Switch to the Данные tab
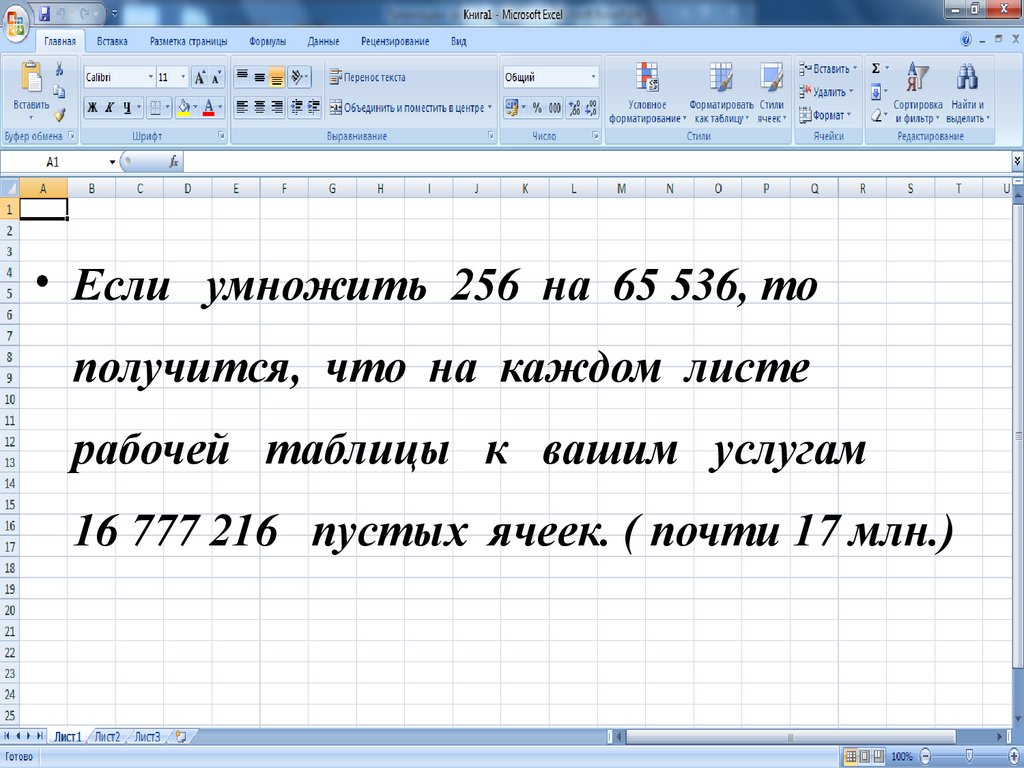Screen dimensions: 1024x768 (x=323, y=41)
